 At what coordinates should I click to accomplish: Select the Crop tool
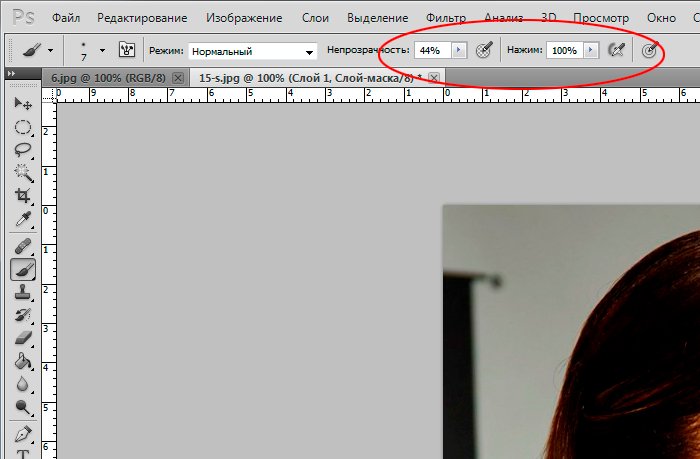(23, 196)
